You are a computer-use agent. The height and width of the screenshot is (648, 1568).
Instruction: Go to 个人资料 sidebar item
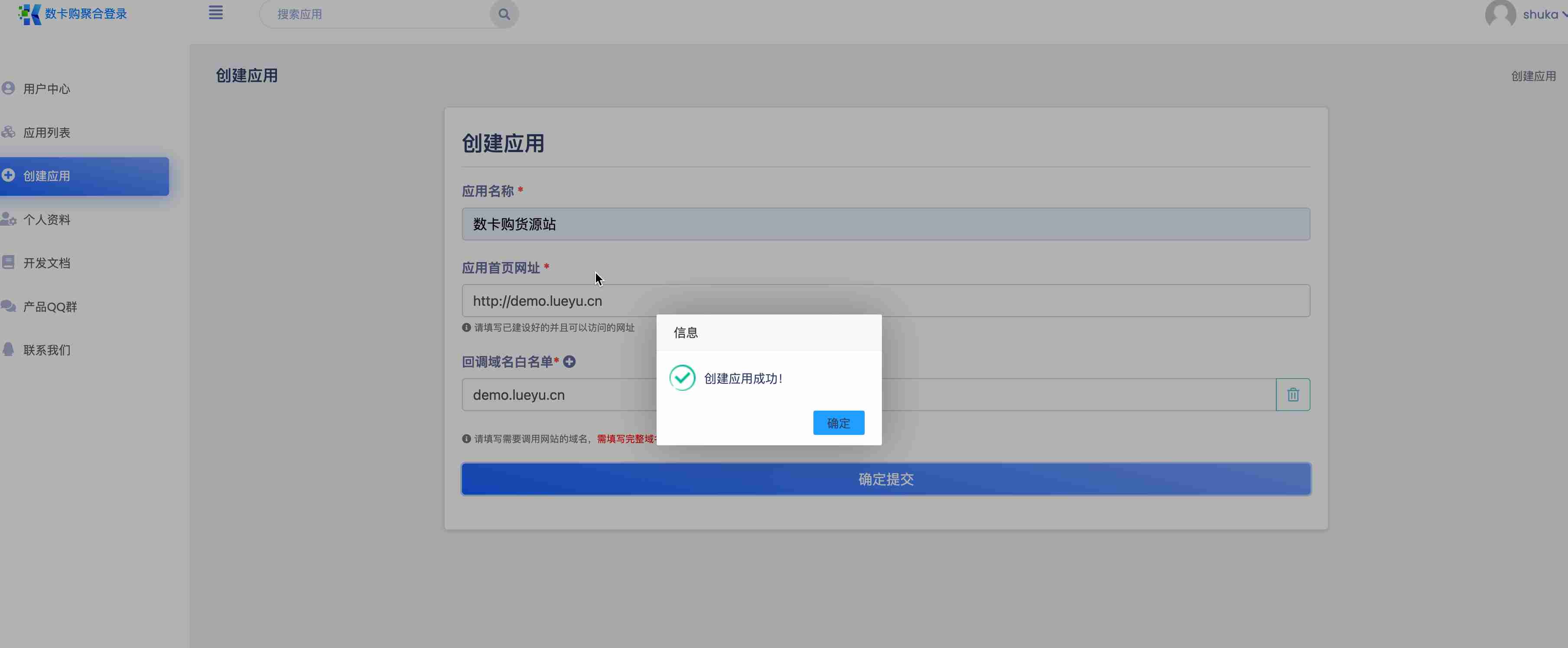click(46, 220)
